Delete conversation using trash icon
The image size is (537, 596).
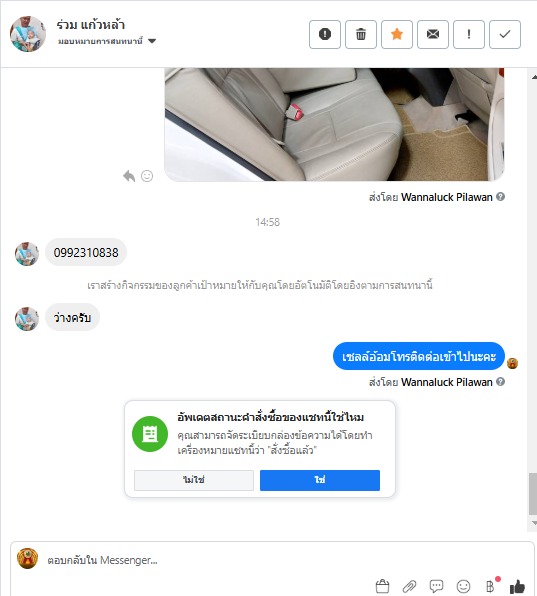[361, 34]
